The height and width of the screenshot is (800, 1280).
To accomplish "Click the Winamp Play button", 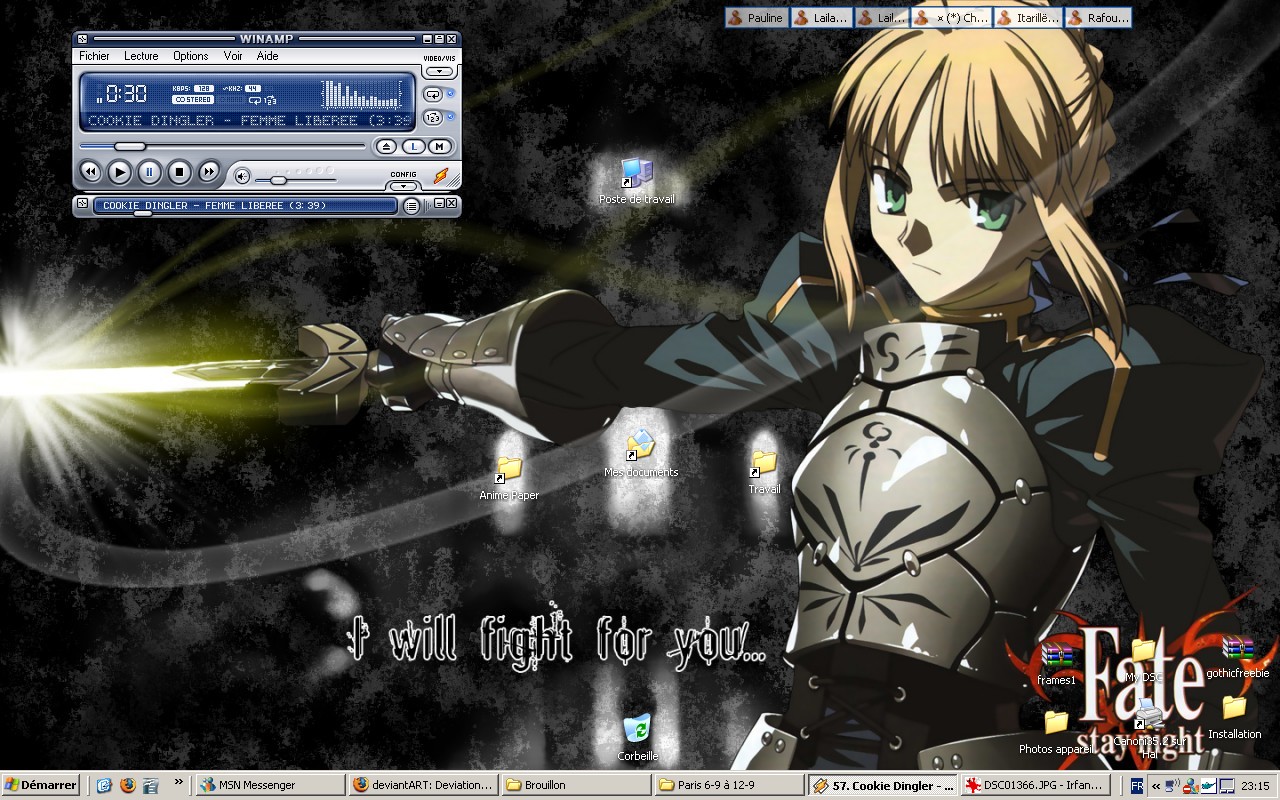I will (119, 172).
